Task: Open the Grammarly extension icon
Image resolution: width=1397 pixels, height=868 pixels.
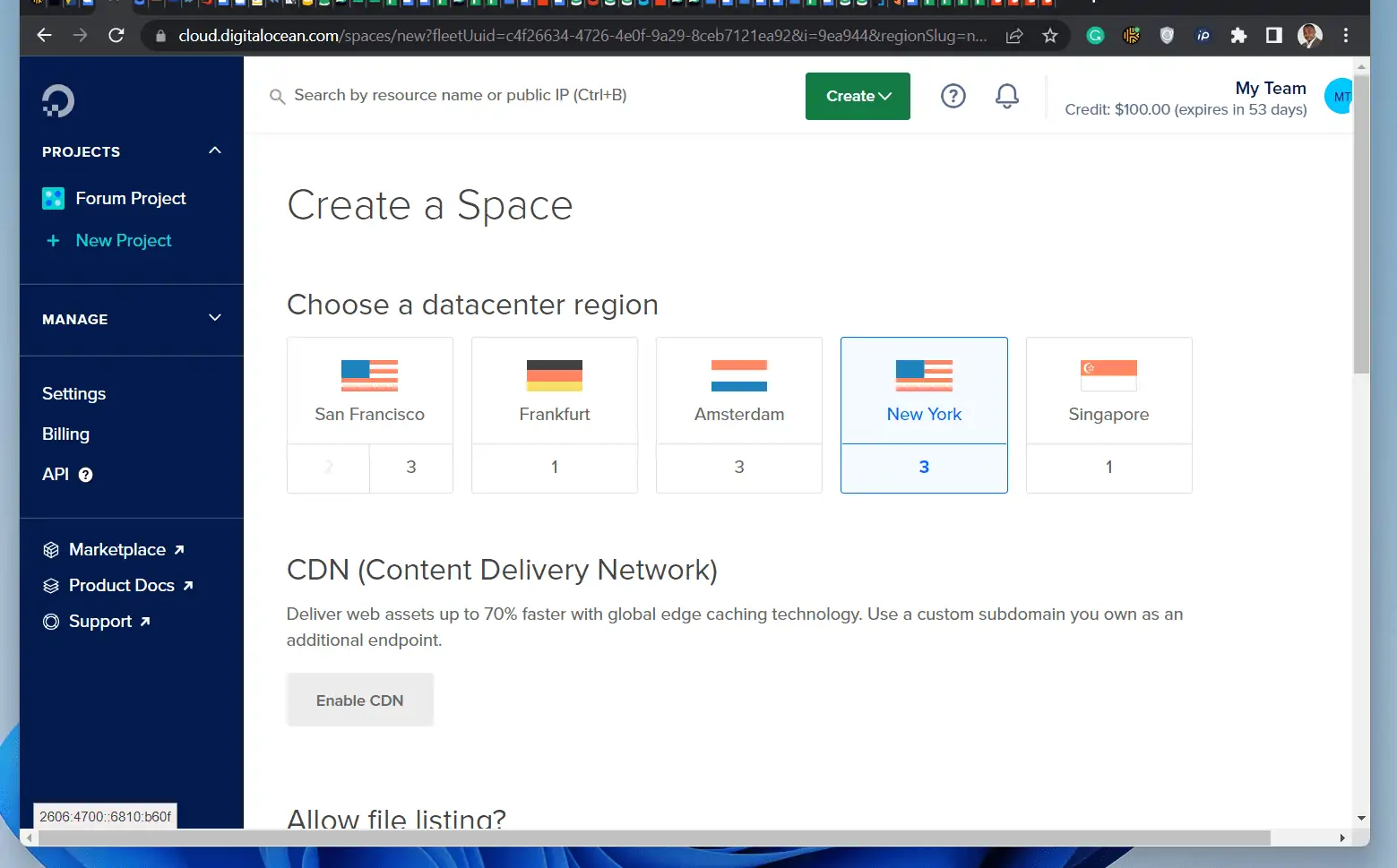Action: pyautogui.click(x=1095, y=36)
